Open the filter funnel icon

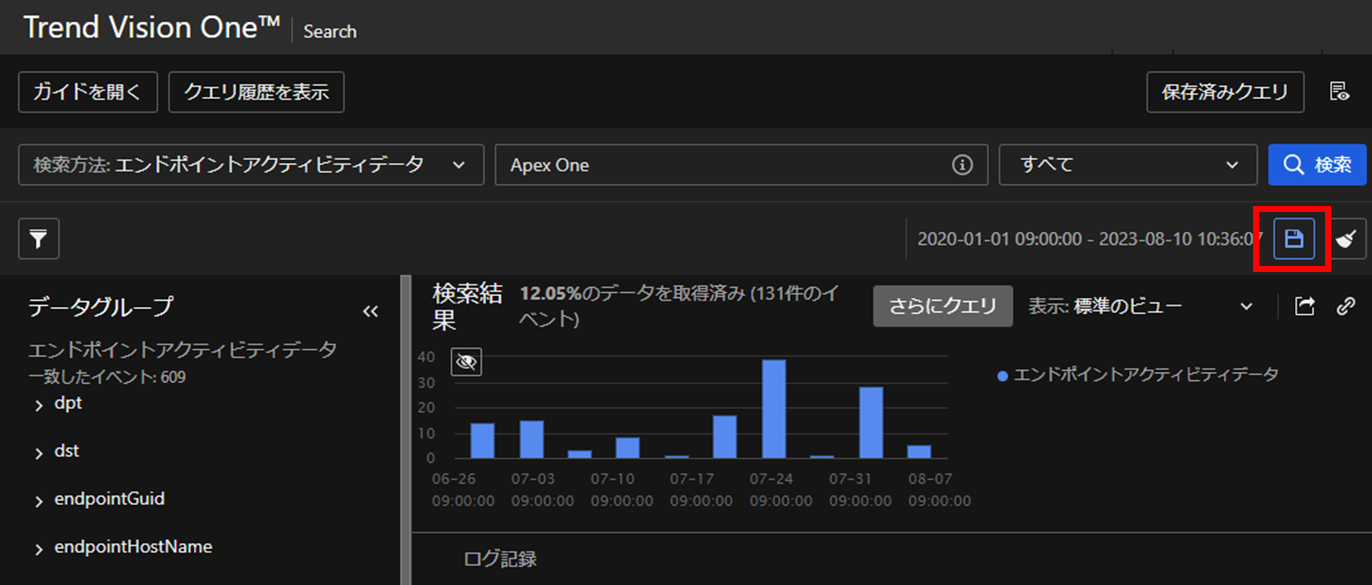[39, 239]
